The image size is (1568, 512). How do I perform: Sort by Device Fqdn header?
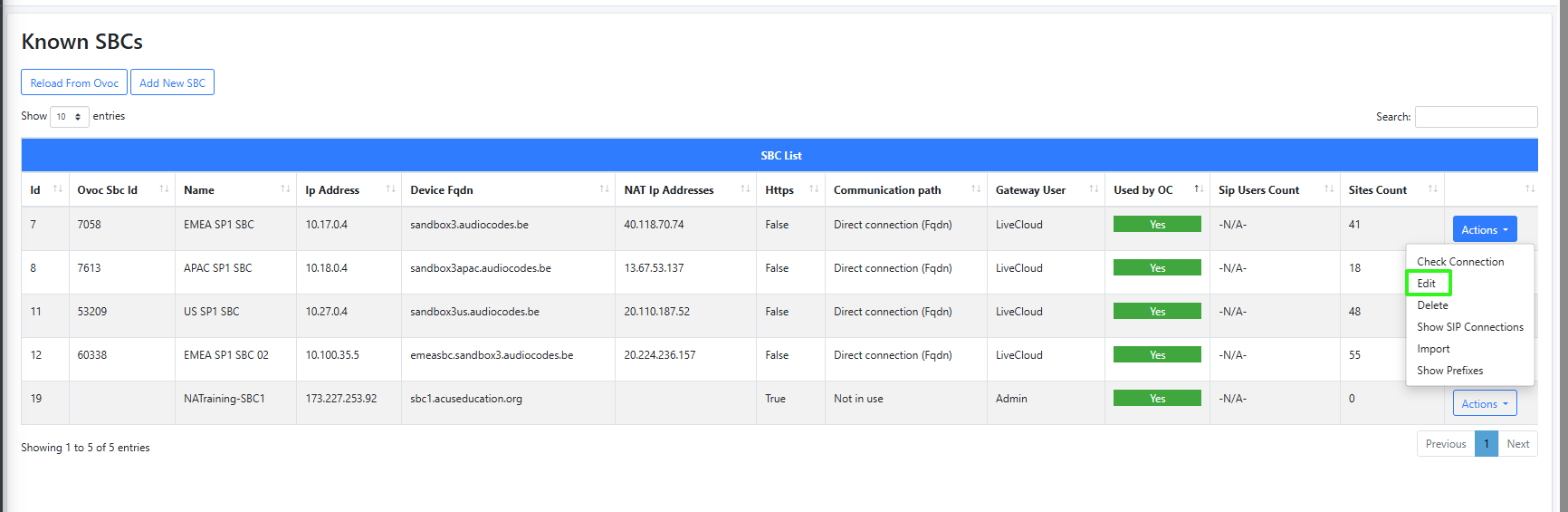click(x=604, y=189)
